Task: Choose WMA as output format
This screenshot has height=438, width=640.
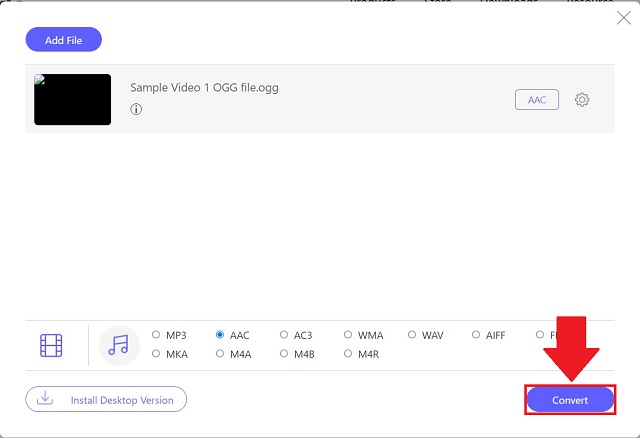Action: (x=348, y=335)
